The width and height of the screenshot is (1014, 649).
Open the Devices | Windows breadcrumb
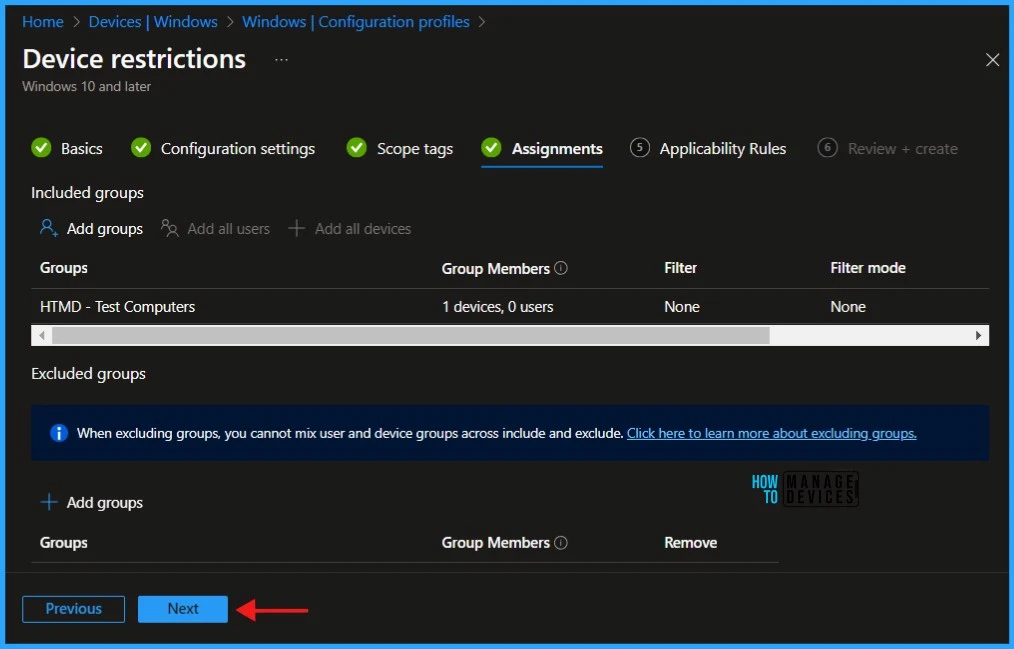pyautogui.click(x=153, y=22)
